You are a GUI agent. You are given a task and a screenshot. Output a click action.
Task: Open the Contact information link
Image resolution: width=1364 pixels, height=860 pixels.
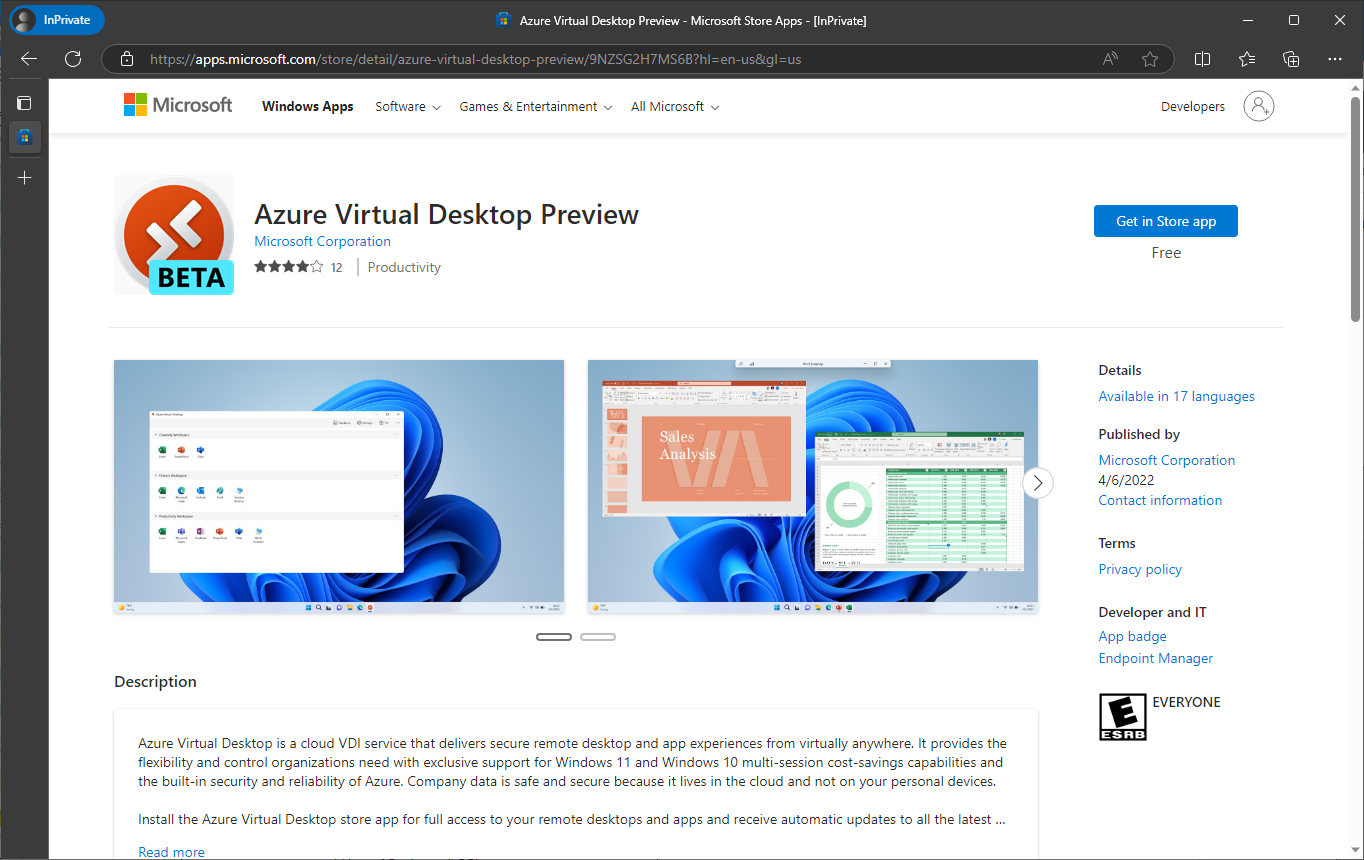pyautogui.click(x=1160, y=500)
